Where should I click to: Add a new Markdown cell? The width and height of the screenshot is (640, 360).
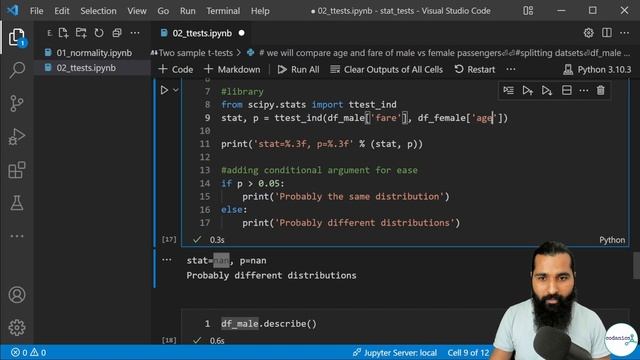pos(232,69)
